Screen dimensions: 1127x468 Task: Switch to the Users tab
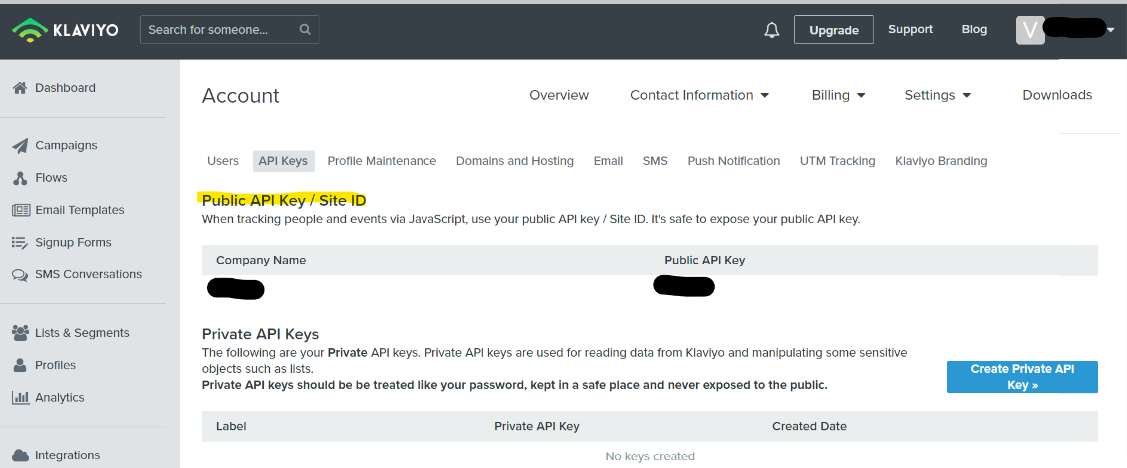(x=223, y=161)
